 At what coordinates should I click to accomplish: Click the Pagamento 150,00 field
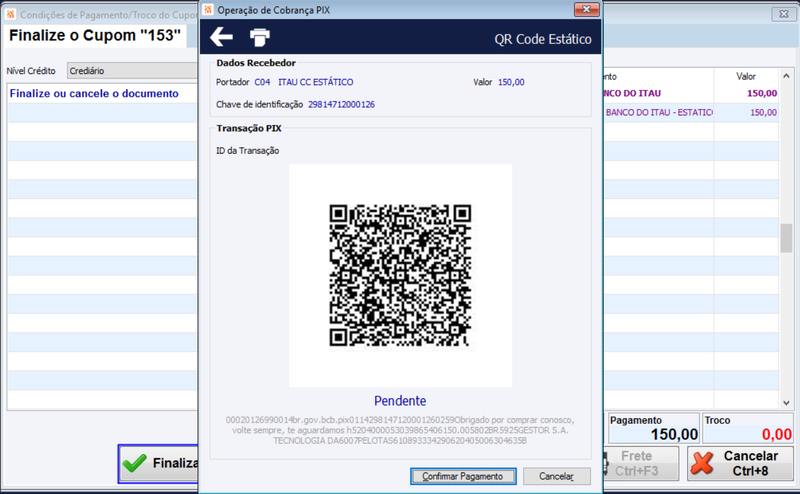(653, 429)
